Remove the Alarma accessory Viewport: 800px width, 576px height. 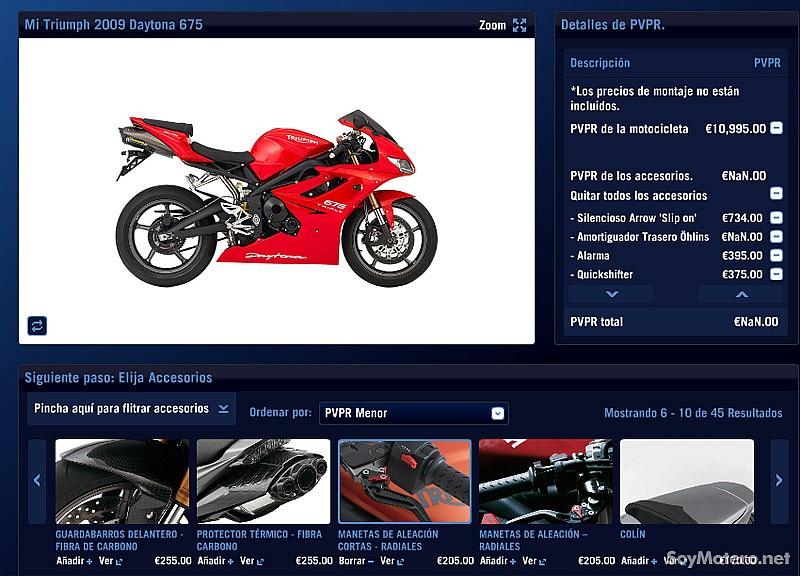click(776, 256)
